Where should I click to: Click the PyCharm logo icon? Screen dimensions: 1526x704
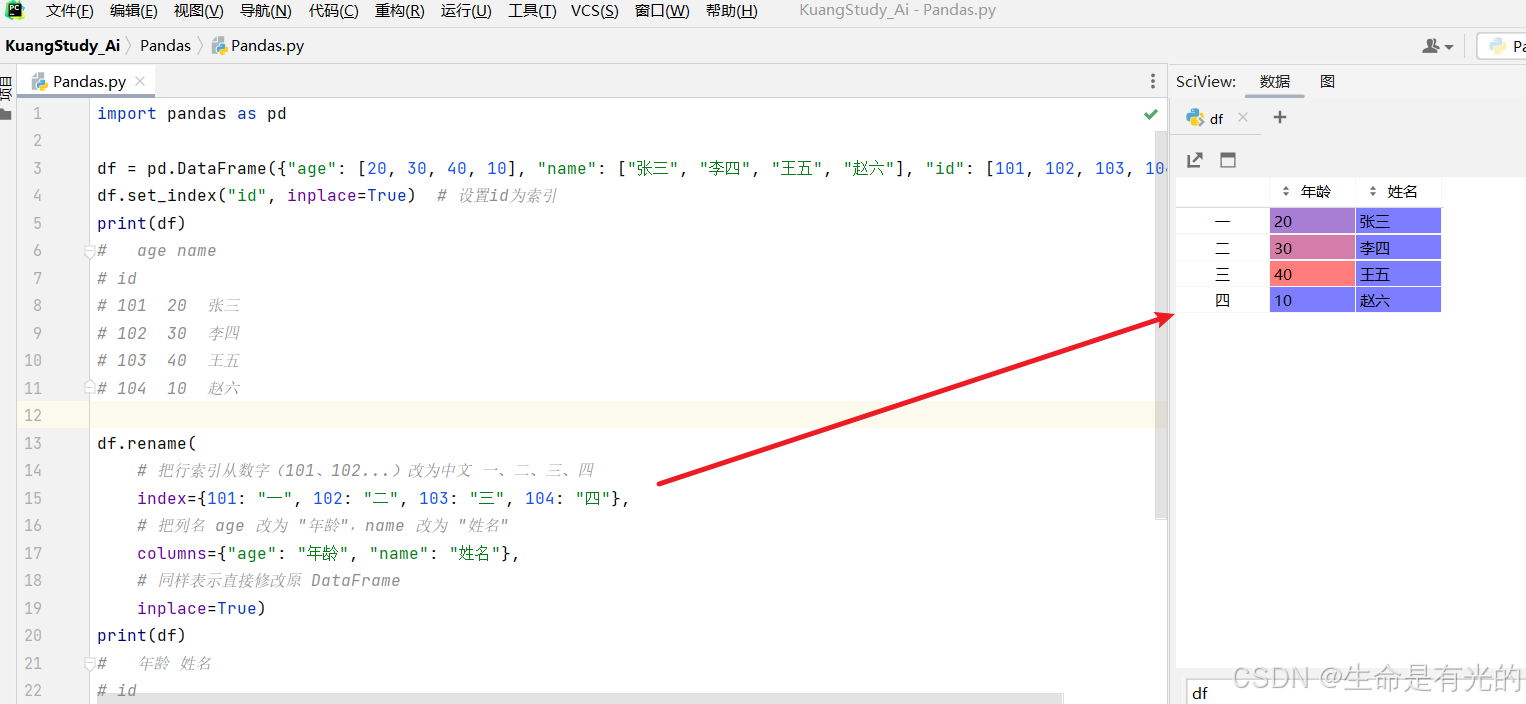[15, 11]
